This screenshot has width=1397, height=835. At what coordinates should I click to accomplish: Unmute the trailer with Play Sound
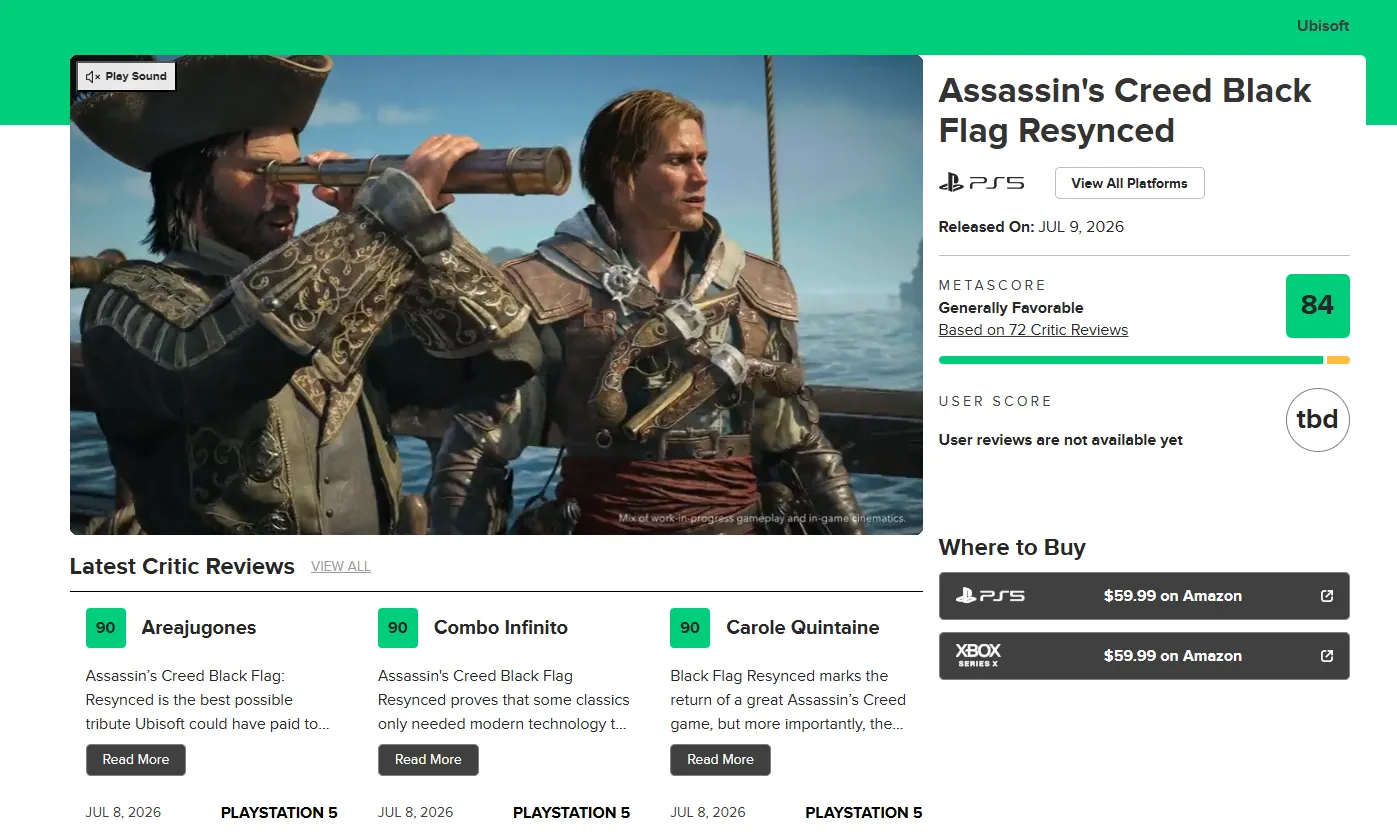click(x=126, y=76)
